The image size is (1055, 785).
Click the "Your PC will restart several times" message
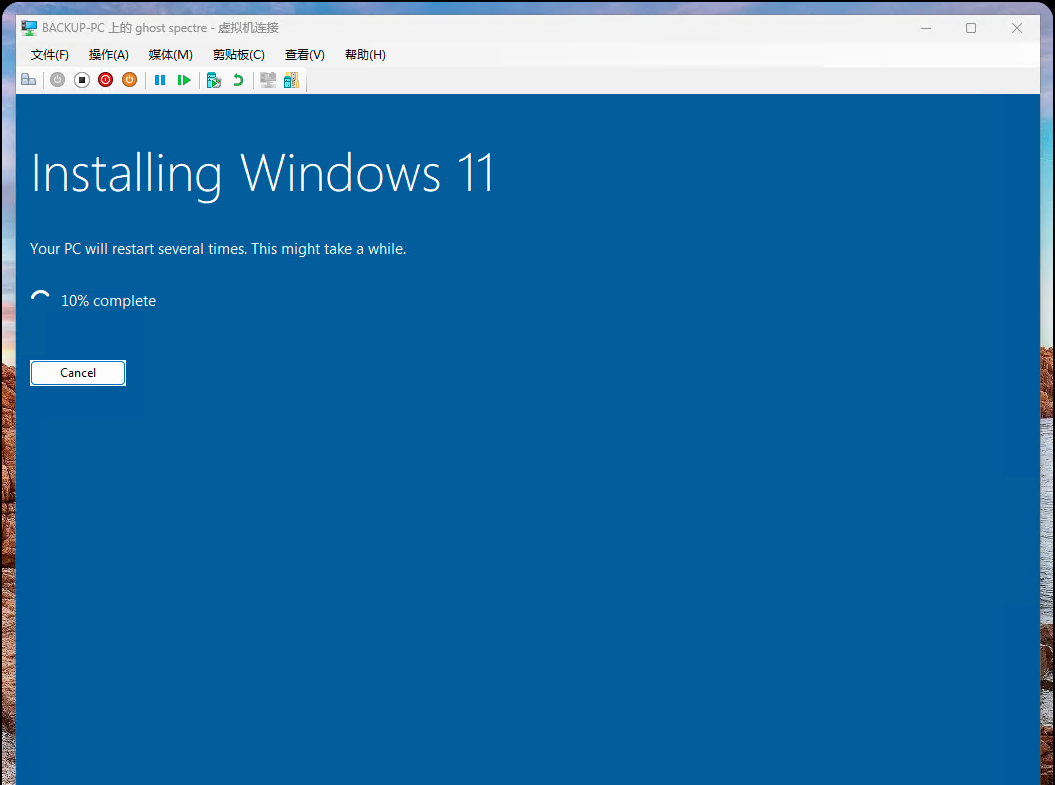coord(218,249)
